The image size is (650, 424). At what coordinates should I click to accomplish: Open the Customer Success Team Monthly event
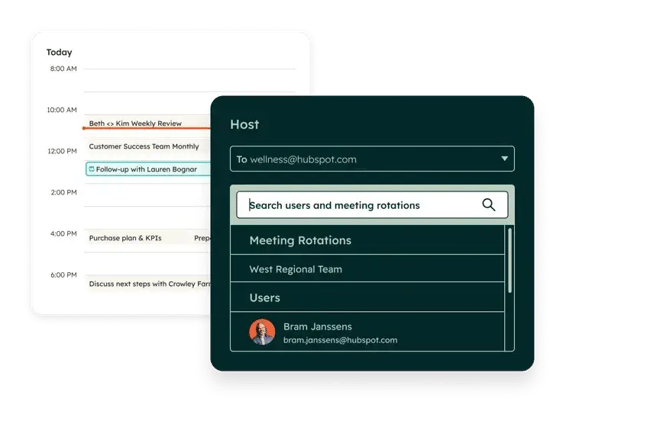pyautogui.click(x=147, y=146)
